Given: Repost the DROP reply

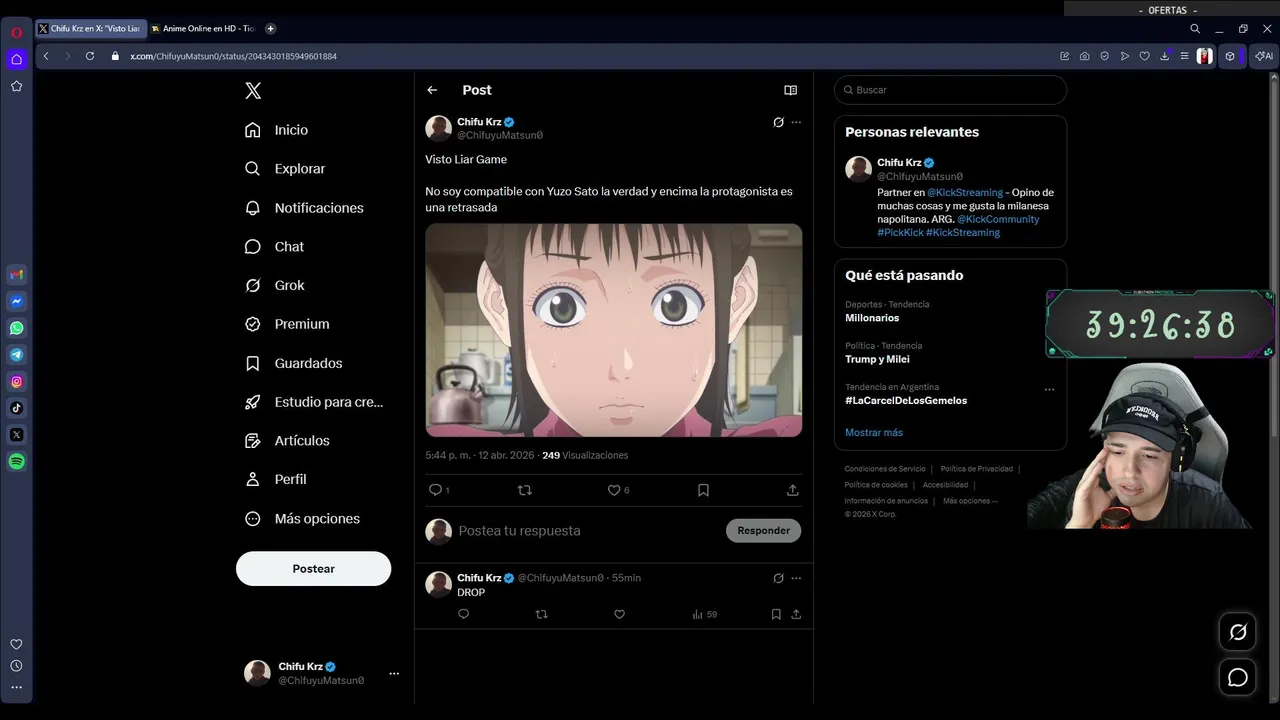Looking at the screenshot, I should pyautogui.click(x=541, y=614).
